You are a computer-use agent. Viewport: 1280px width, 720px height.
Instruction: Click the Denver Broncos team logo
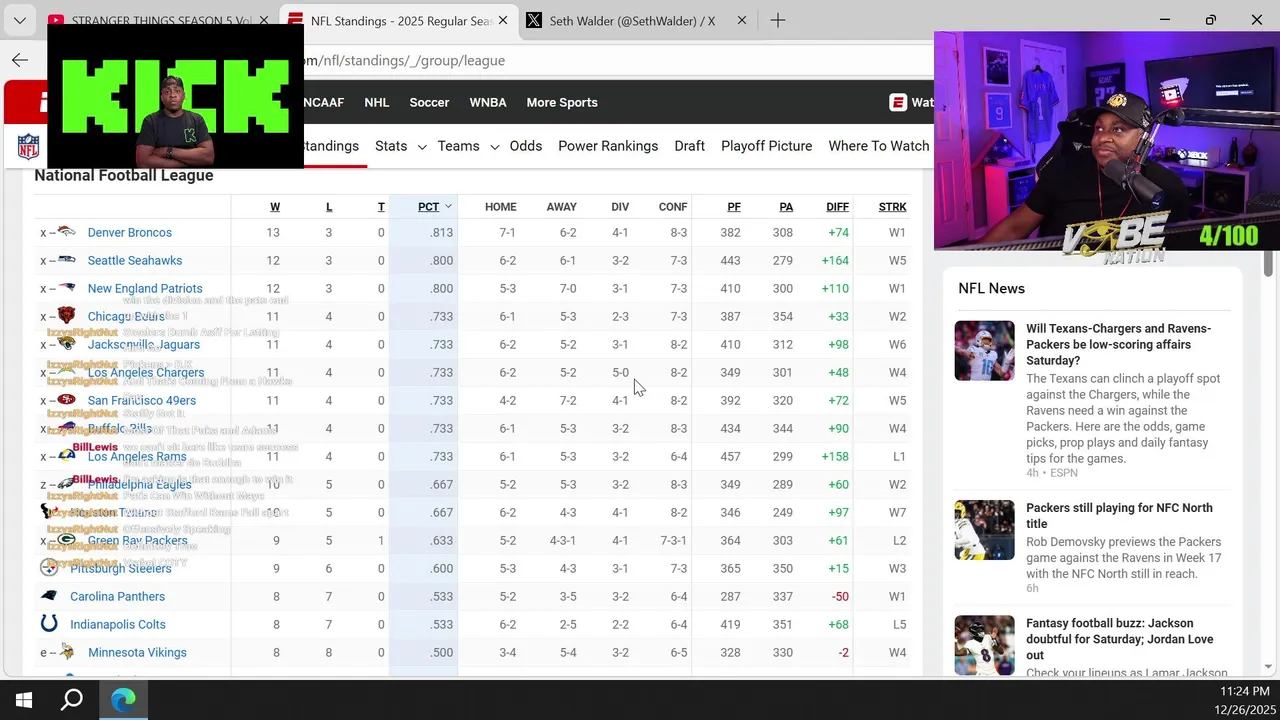tap(66, 232)
